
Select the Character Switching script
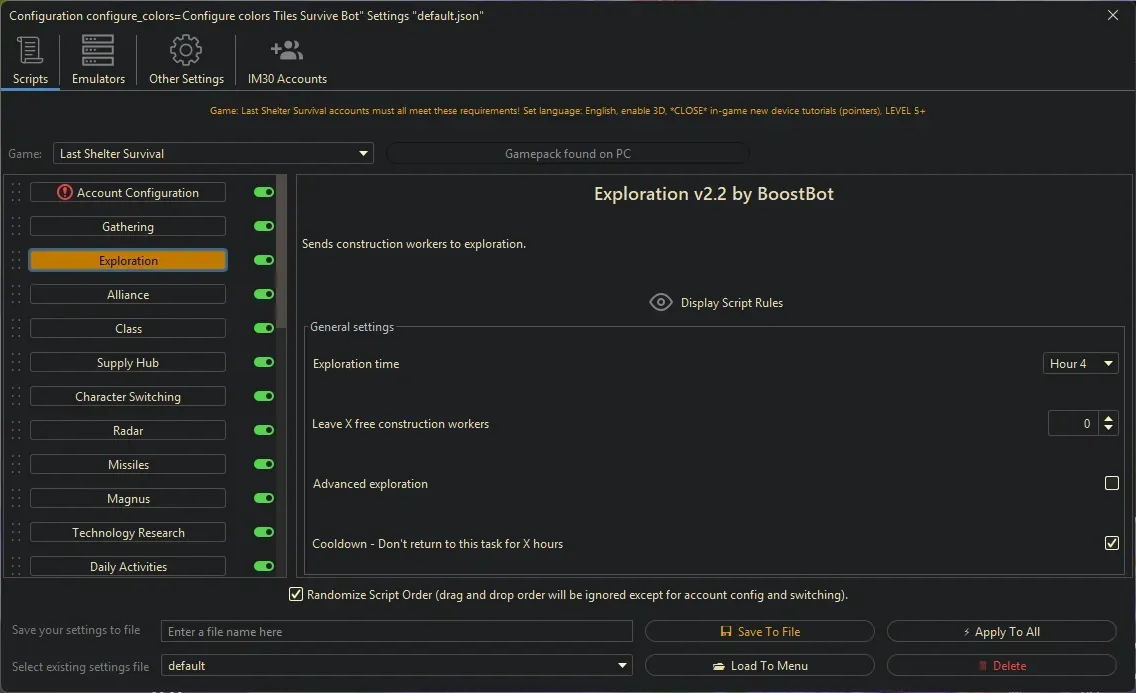point(128,396)
